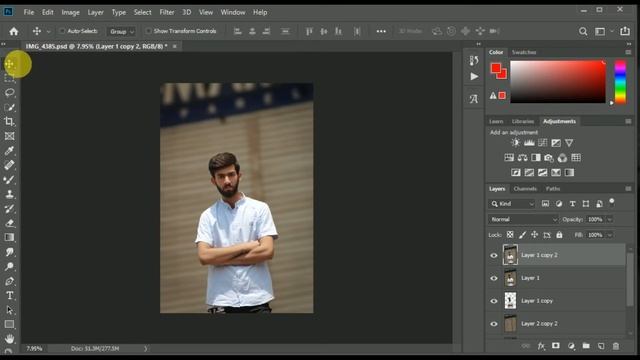Toggle lock all for layer
Viewport: 640px width, 360px height.
point(559,235)
